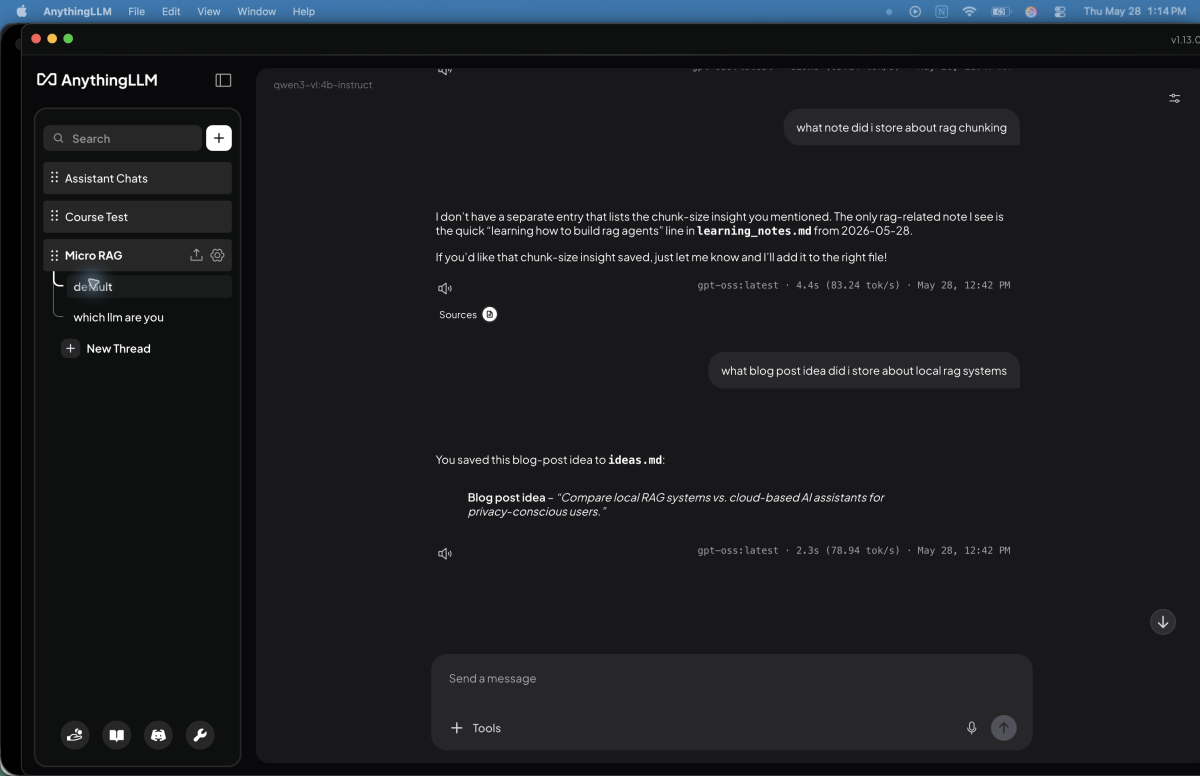
Task: Click the AnythingLLM logo
Action: pyautogui.click(x=97, y=80)
